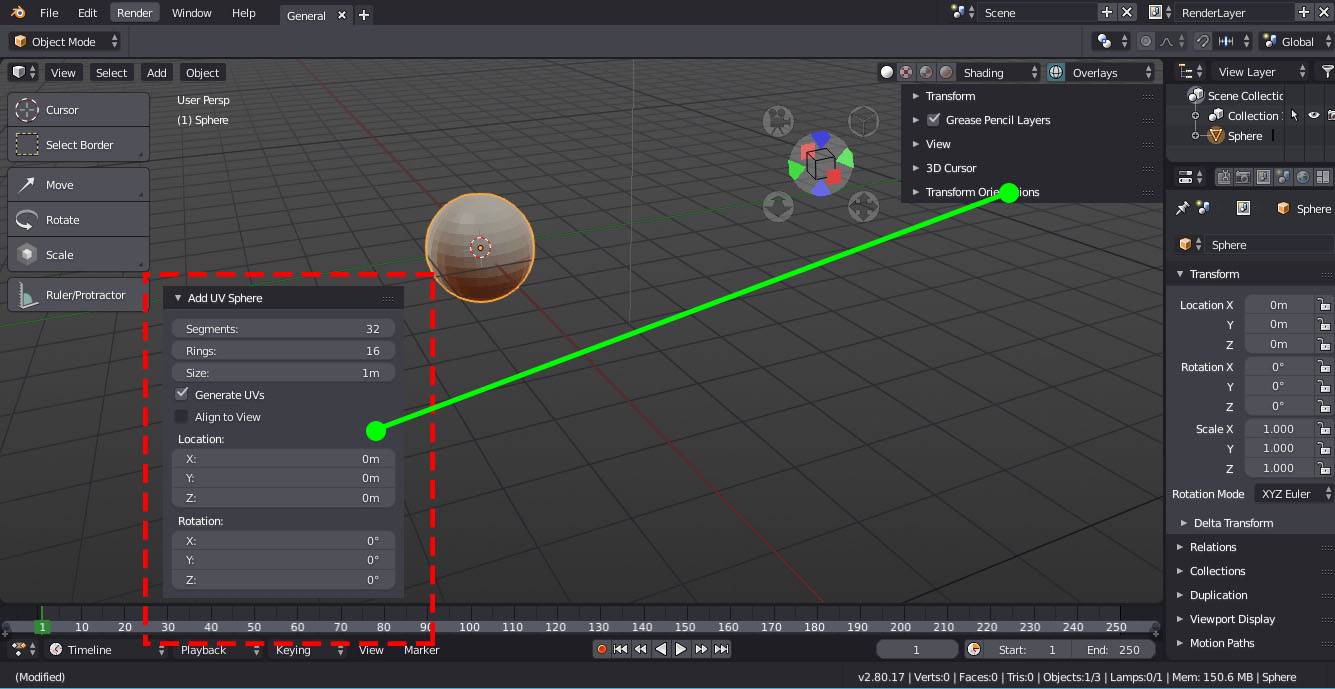Activate the Move tool

pyautogui.click(x=78, y=185)
